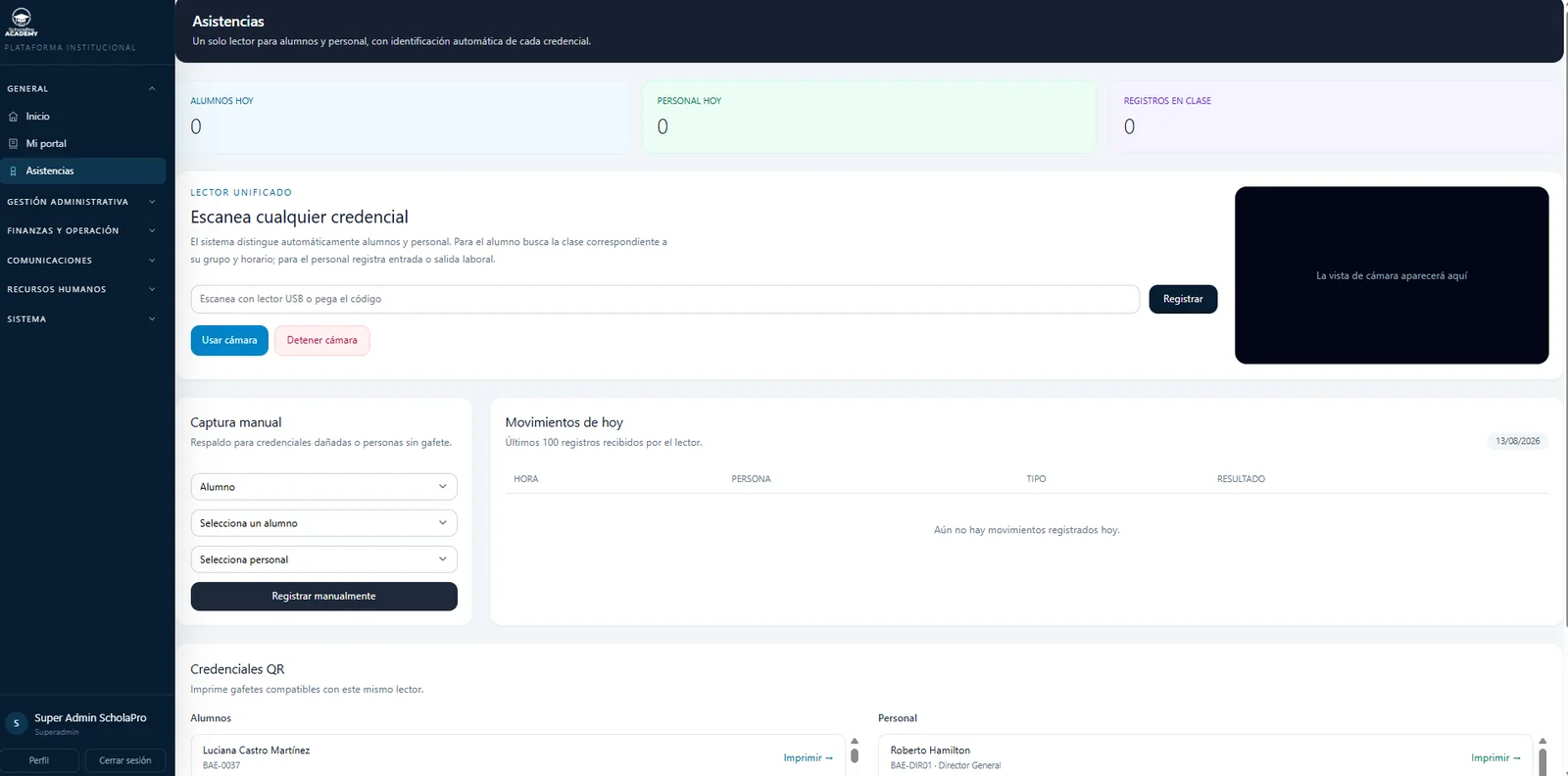Click the Alumnos list scrollbar

click(x=855, y=755)
